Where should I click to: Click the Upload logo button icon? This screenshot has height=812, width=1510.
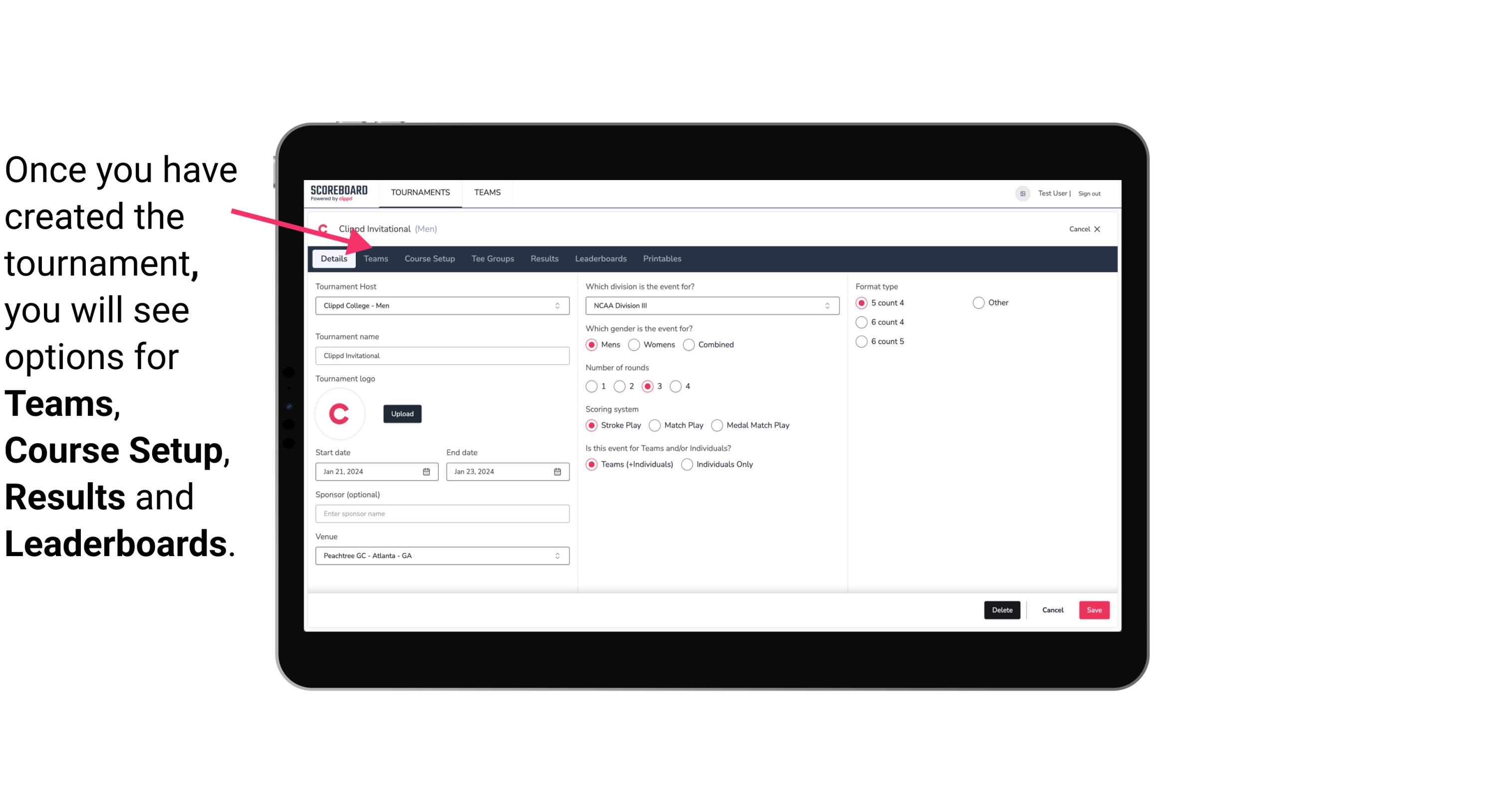402,413
